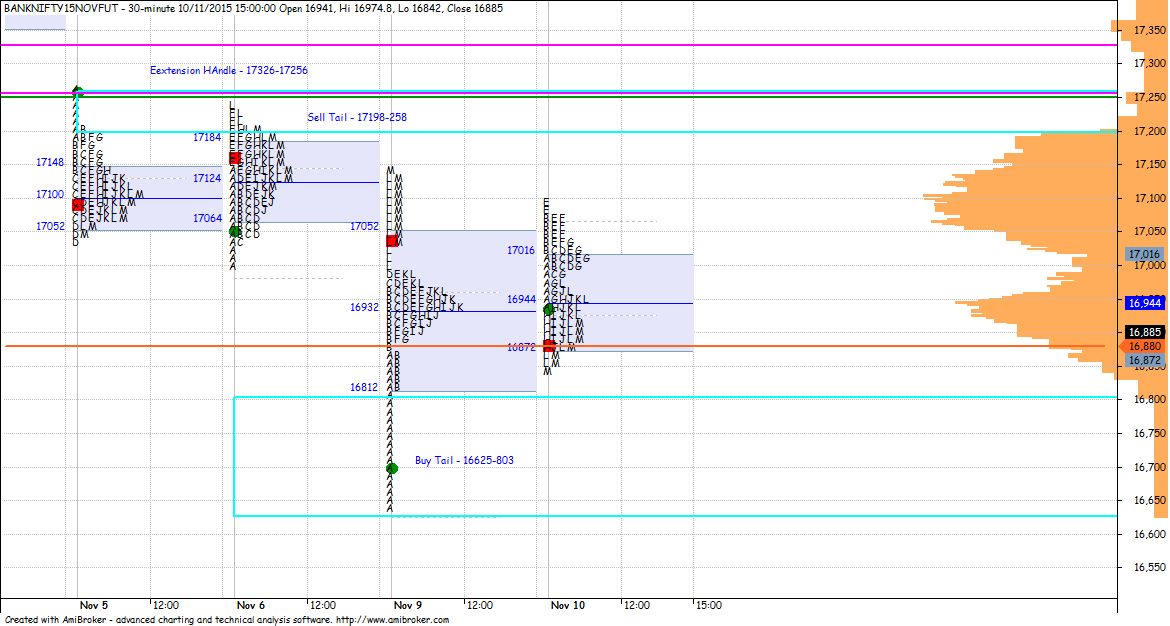Image resolution: width=1170 pixels, height=626 pixels.
Task: Open the http://www.amibroker.com link in the footer
Action: (x=392, y=620)
